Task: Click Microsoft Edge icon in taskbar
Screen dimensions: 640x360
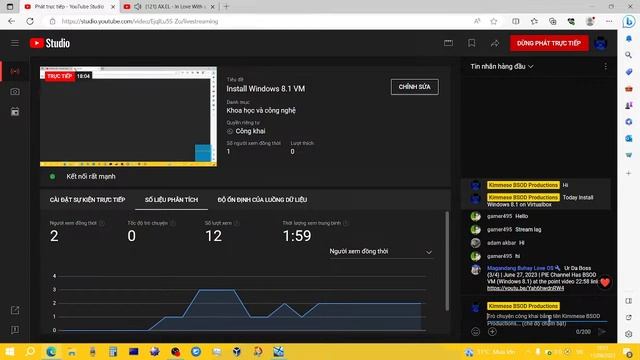Action: coord(51,351)
